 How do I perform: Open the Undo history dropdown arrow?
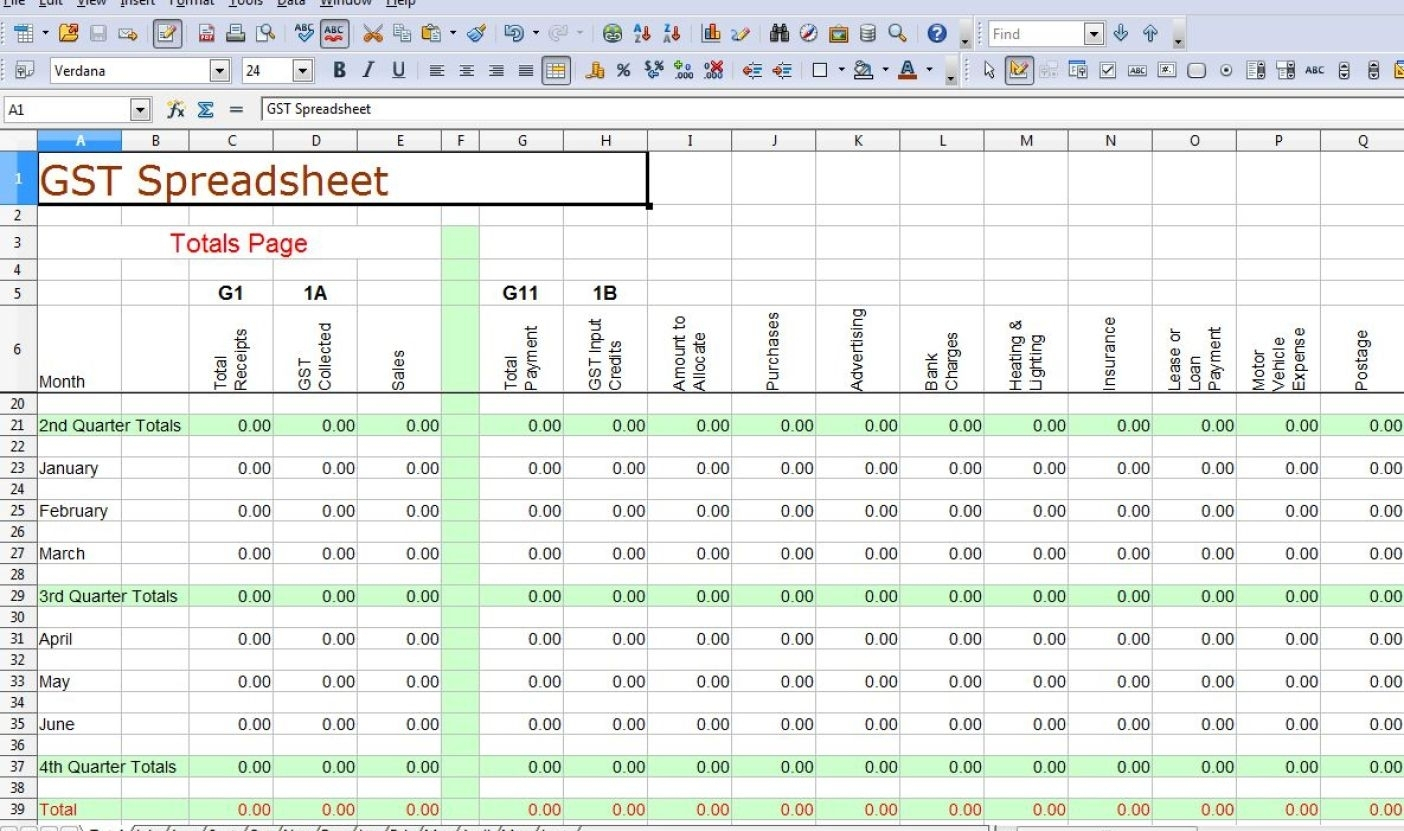(x=535, y=34)
